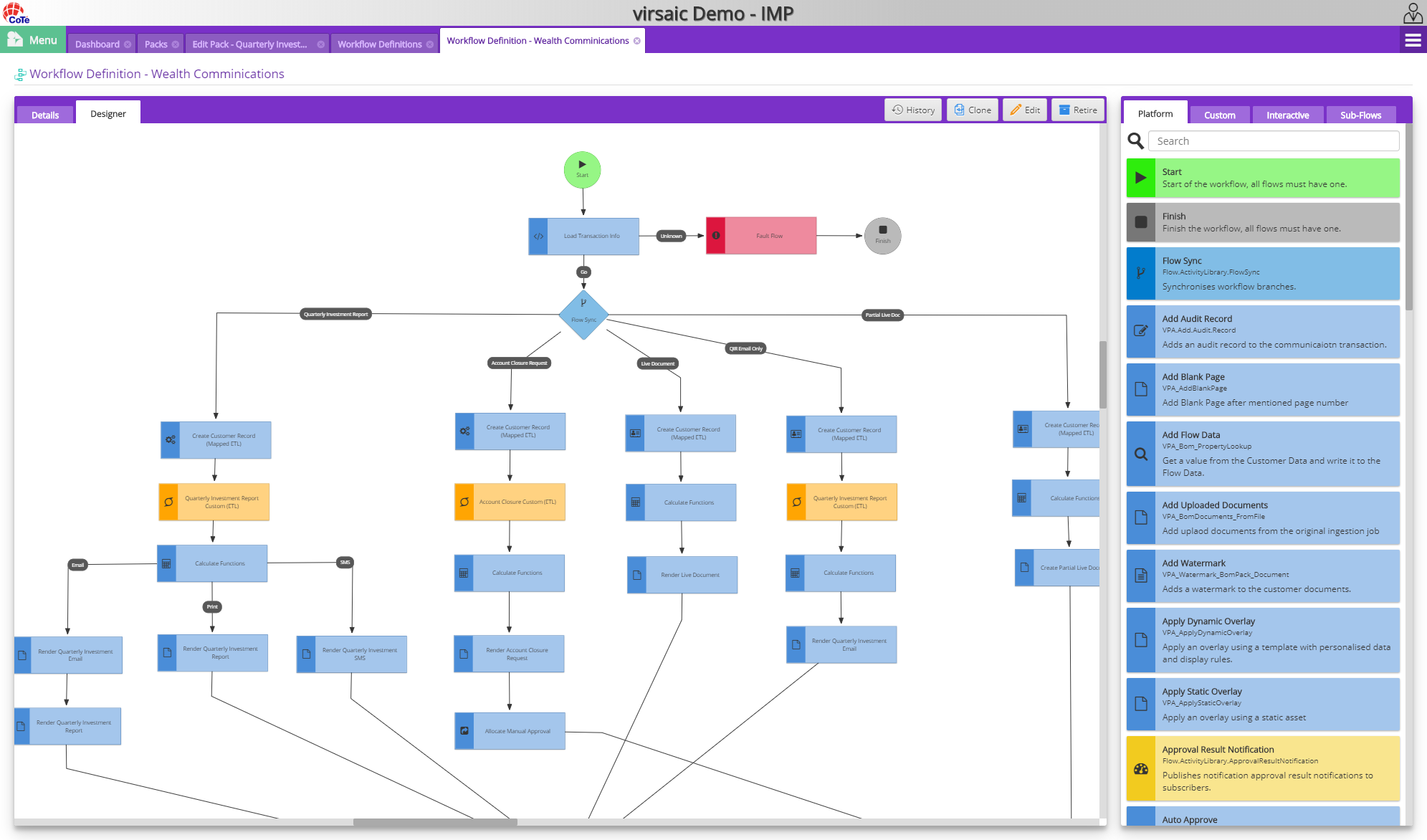Click the Flow Sync branch icon in the palette
The width and height of the screenshot is (1427, 840).
(1141, 273)
